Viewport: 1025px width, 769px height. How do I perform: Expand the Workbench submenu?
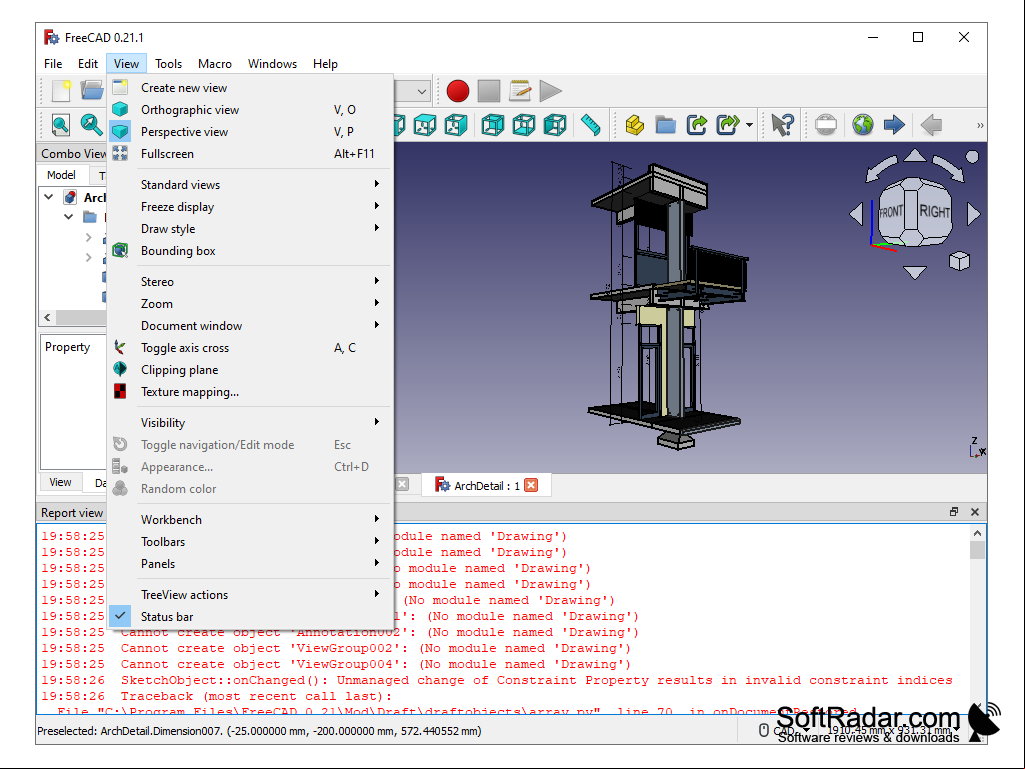point(250,520)
